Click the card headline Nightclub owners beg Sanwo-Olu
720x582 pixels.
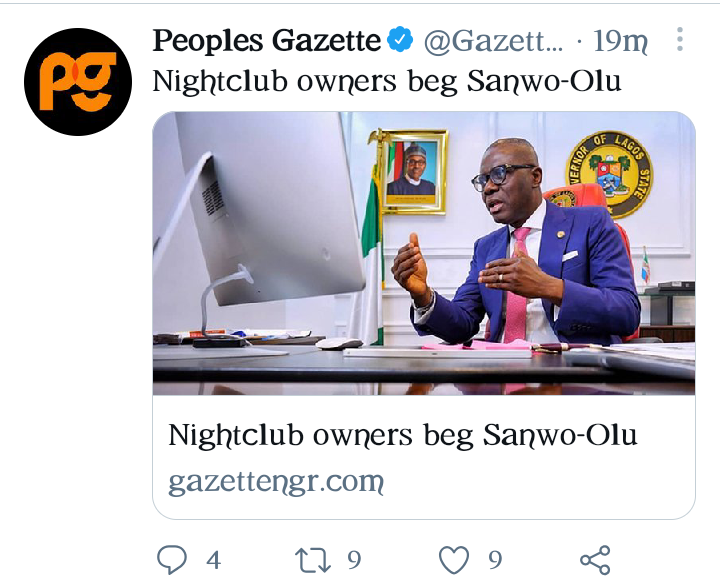[x=403, y=435]
